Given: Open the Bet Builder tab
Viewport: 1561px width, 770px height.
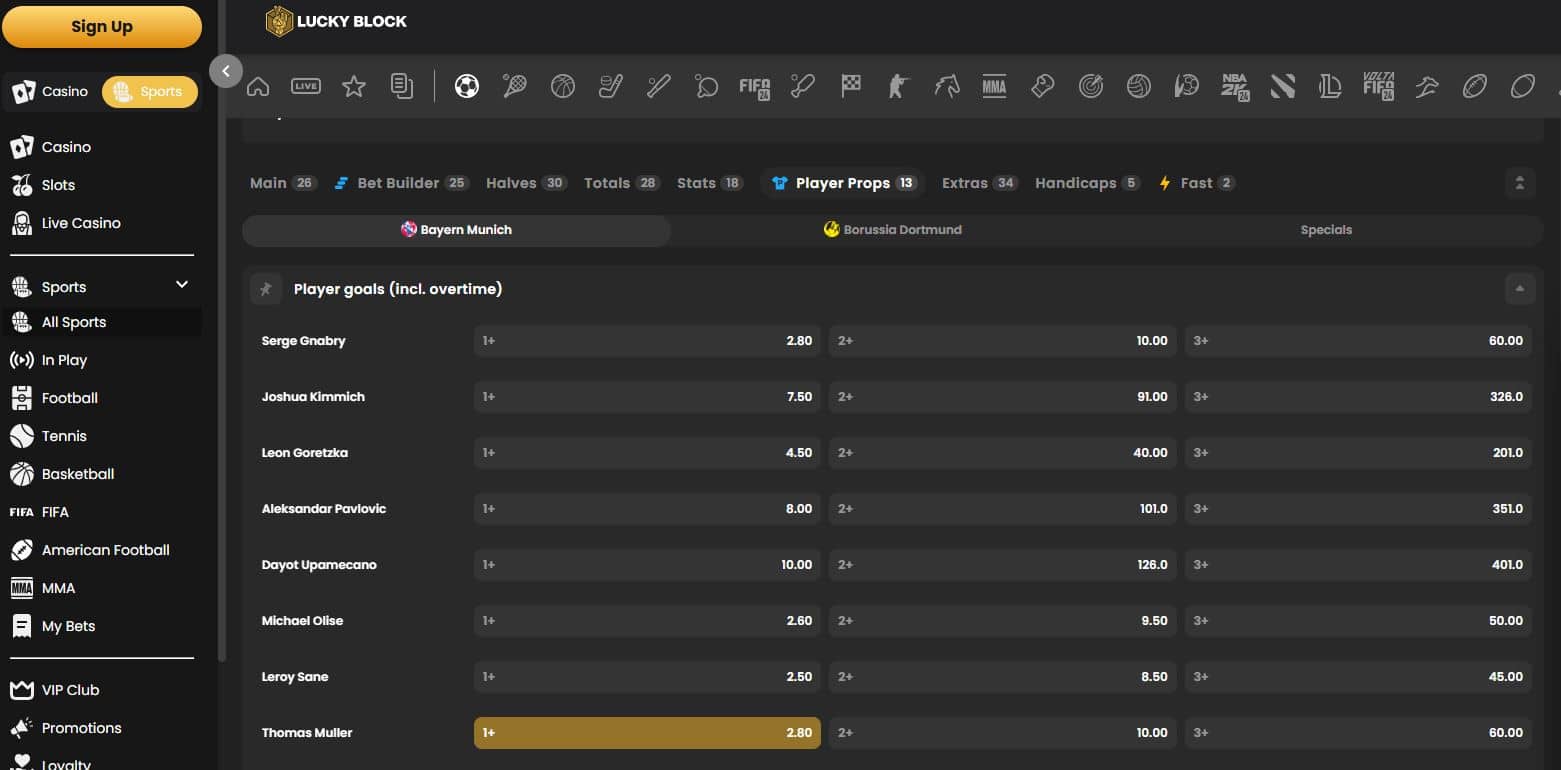Looking at the screenshot, I should point(401,183).
